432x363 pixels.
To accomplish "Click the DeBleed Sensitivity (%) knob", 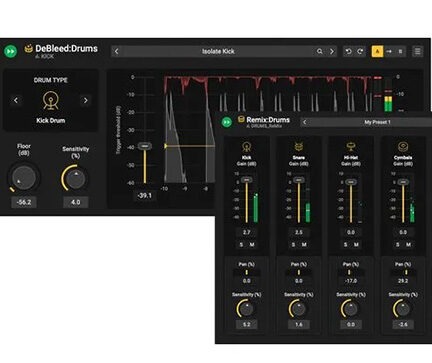I will [76, 178].
